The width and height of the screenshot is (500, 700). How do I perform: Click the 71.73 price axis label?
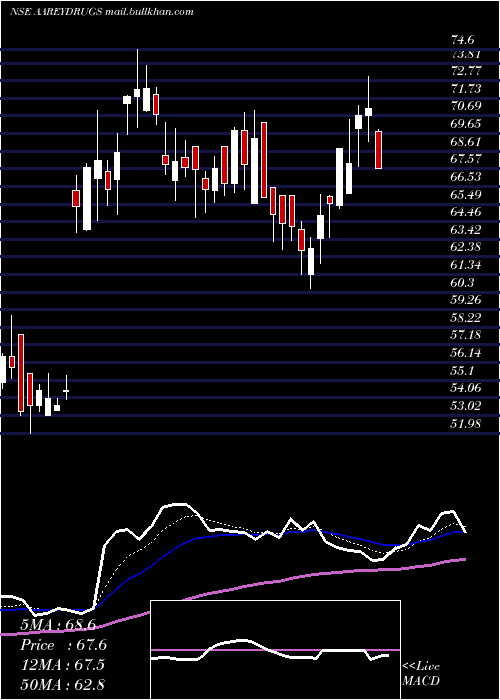(x=467, y=89)
